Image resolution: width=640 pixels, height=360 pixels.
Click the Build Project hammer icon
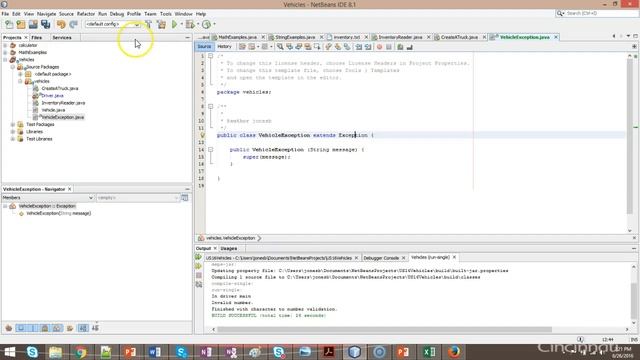[149, 24]
